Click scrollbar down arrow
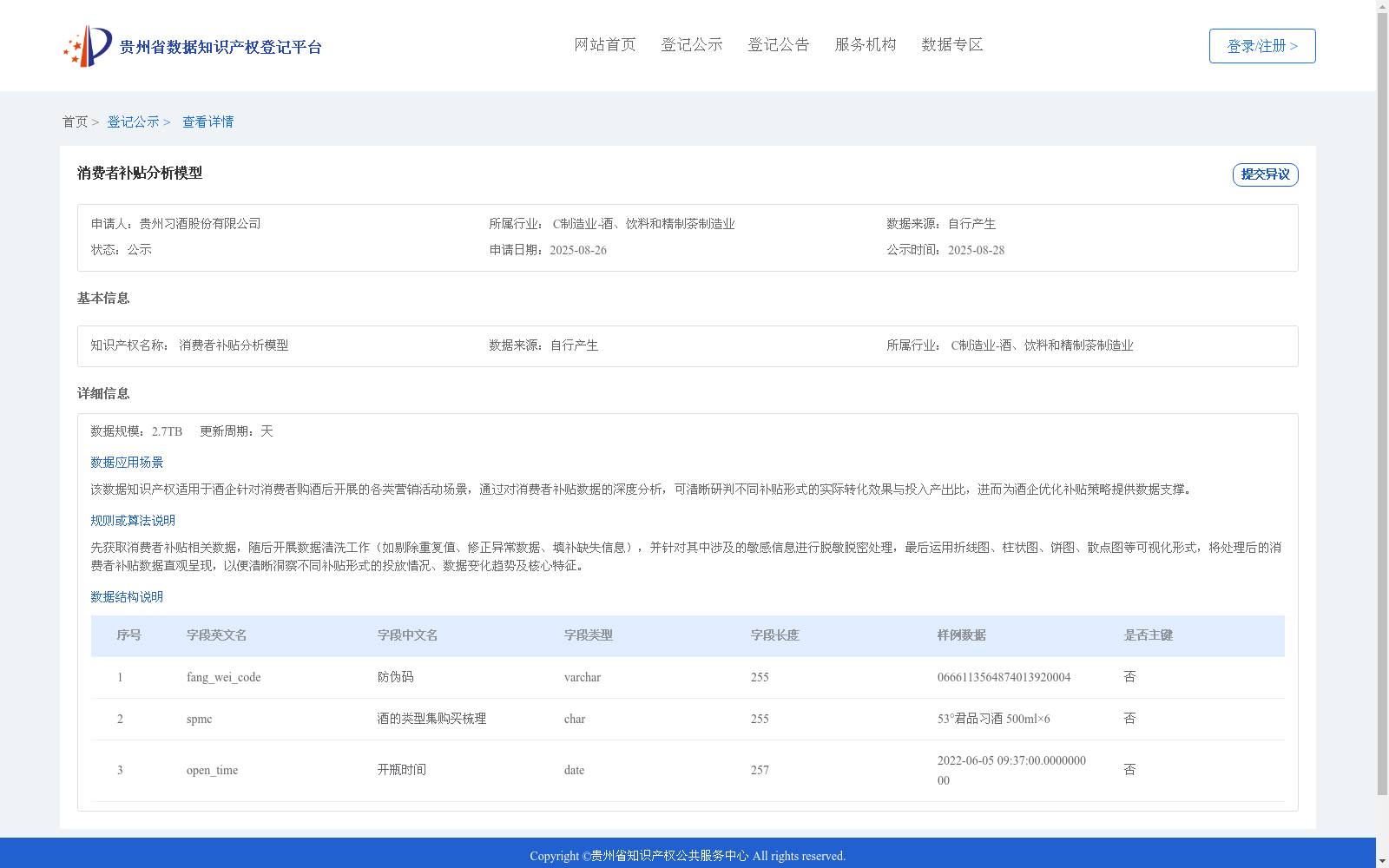 [x=1382, y=861]
